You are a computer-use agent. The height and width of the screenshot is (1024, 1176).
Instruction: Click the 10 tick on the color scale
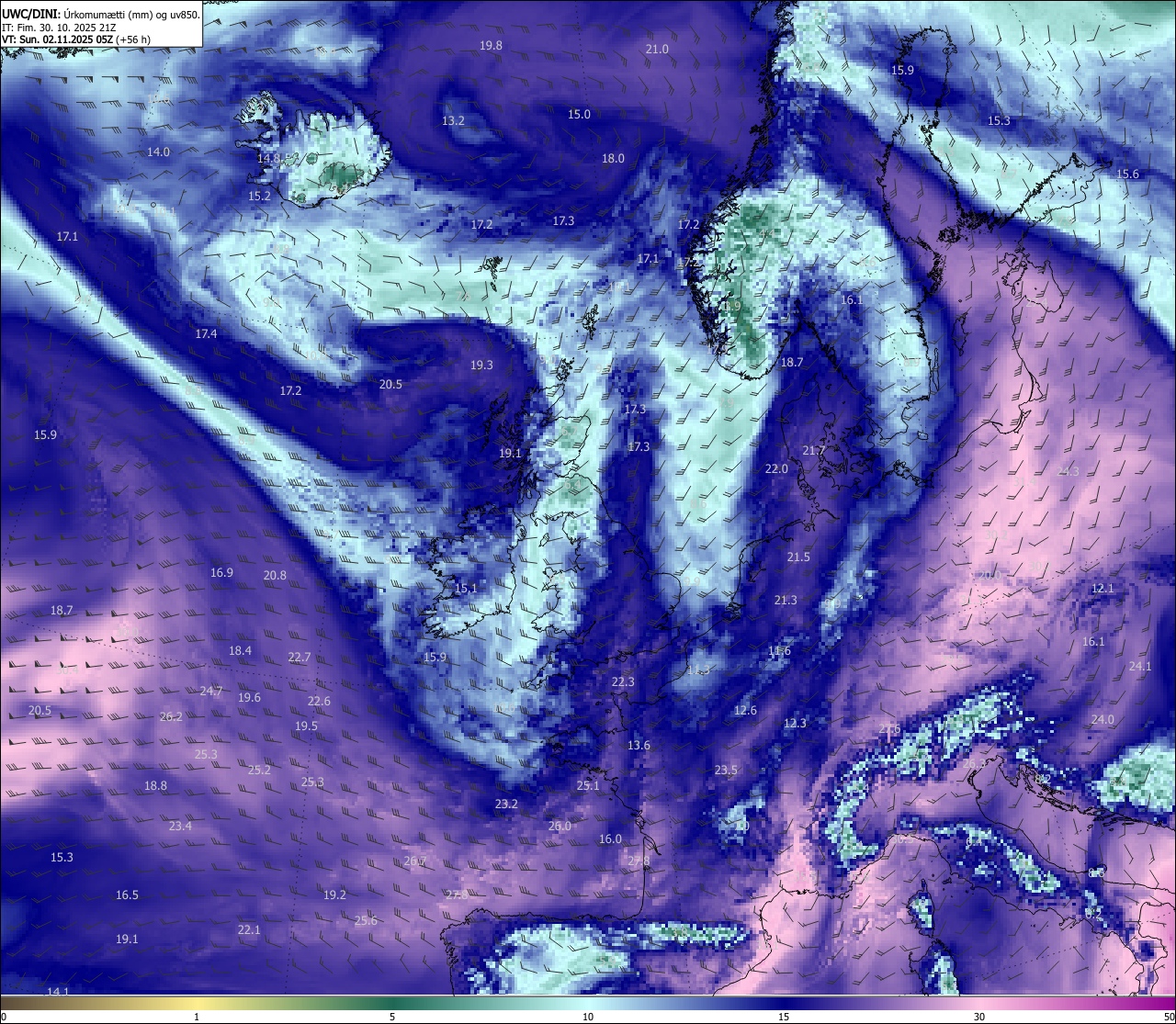(x=588, y=1017)
